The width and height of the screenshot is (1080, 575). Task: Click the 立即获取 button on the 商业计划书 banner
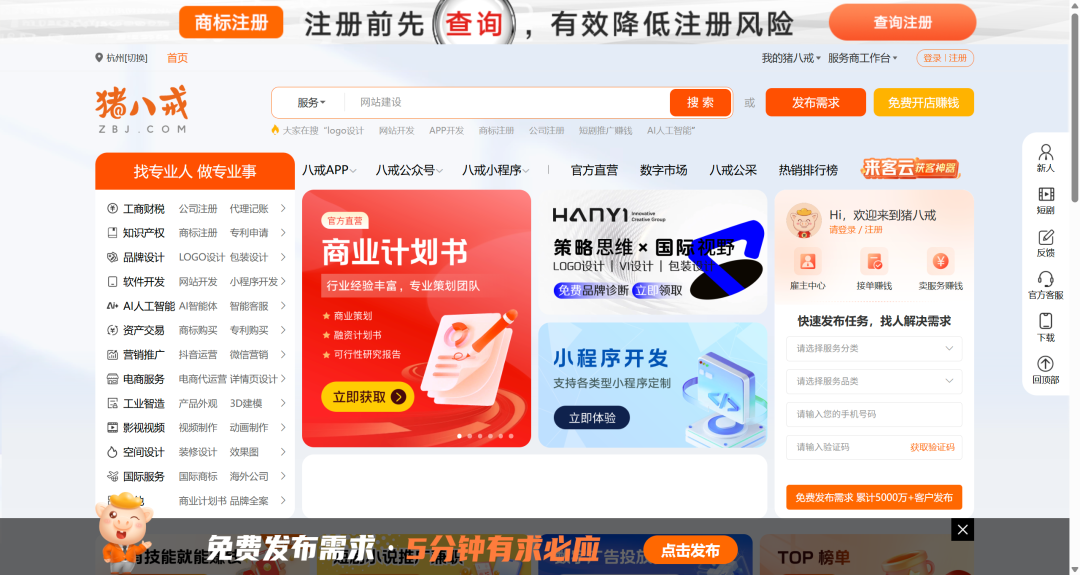click(368, 397)
